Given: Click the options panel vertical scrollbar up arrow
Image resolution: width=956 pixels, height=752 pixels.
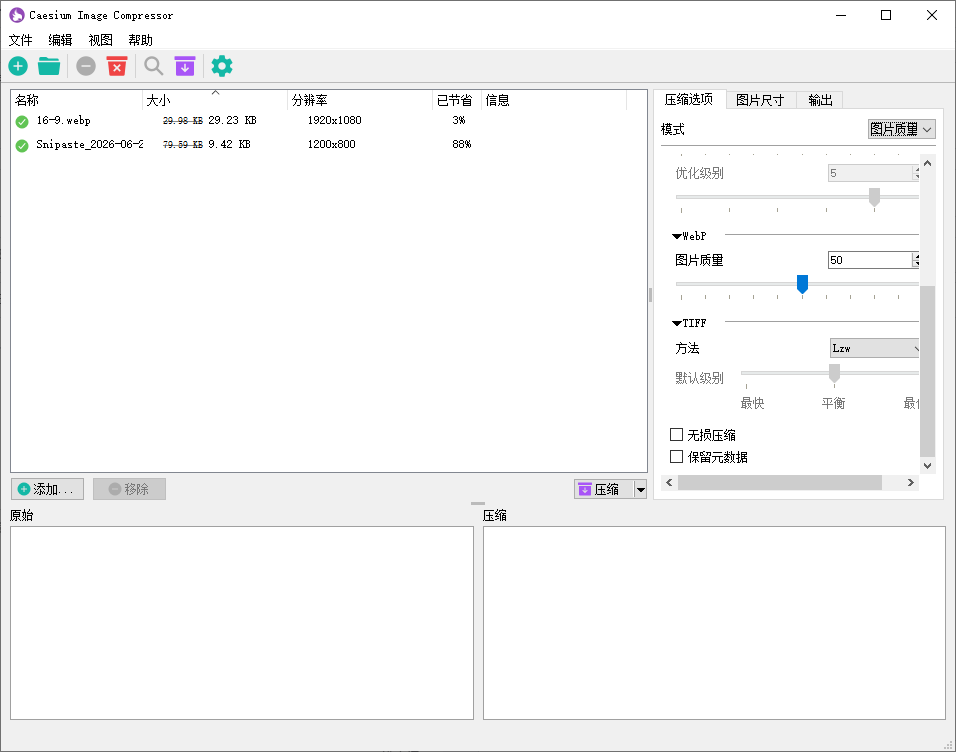Looking at the screenshot, I should [927, 163].
